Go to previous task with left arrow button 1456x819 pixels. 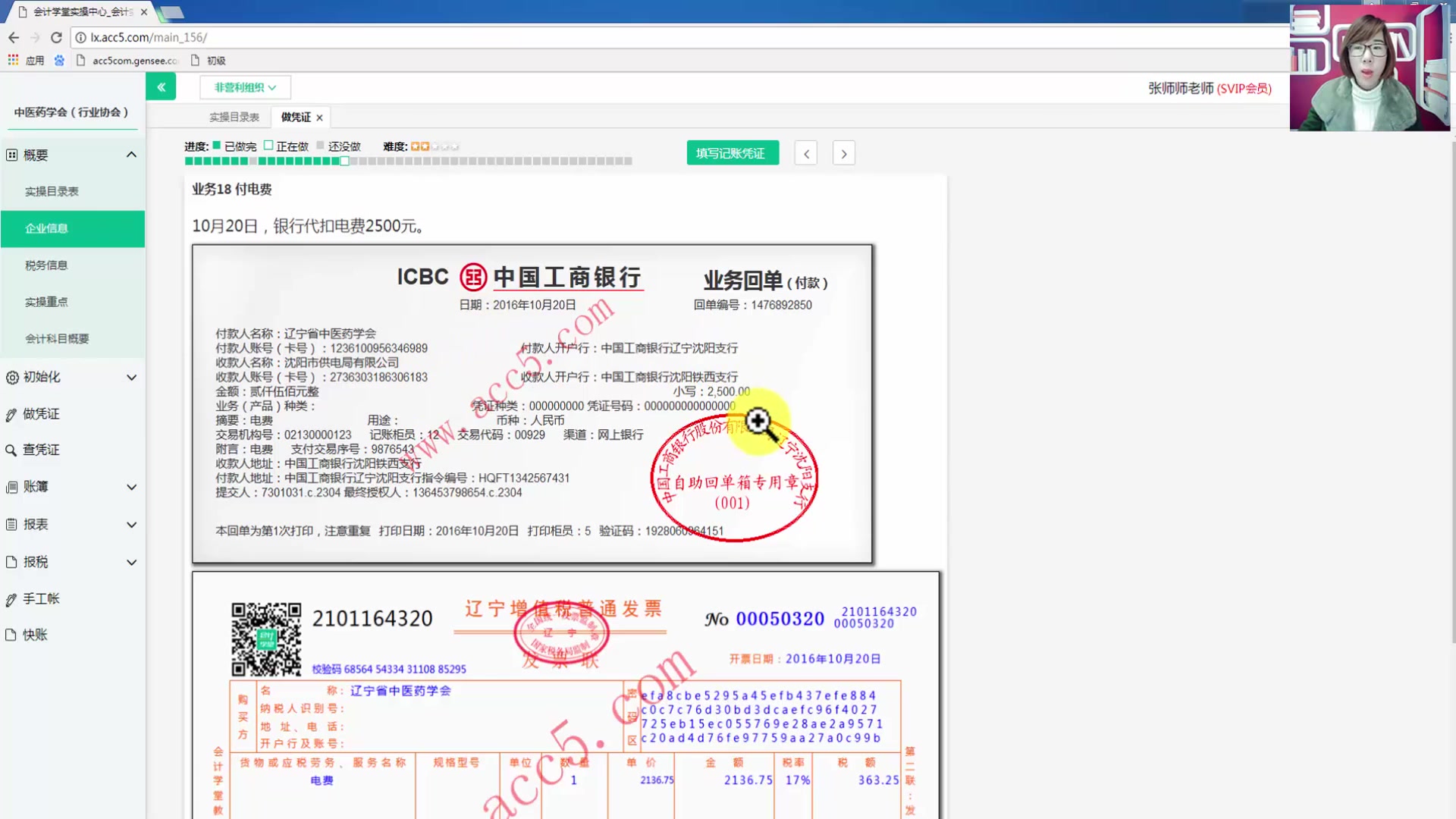click(x=806, y=153)
